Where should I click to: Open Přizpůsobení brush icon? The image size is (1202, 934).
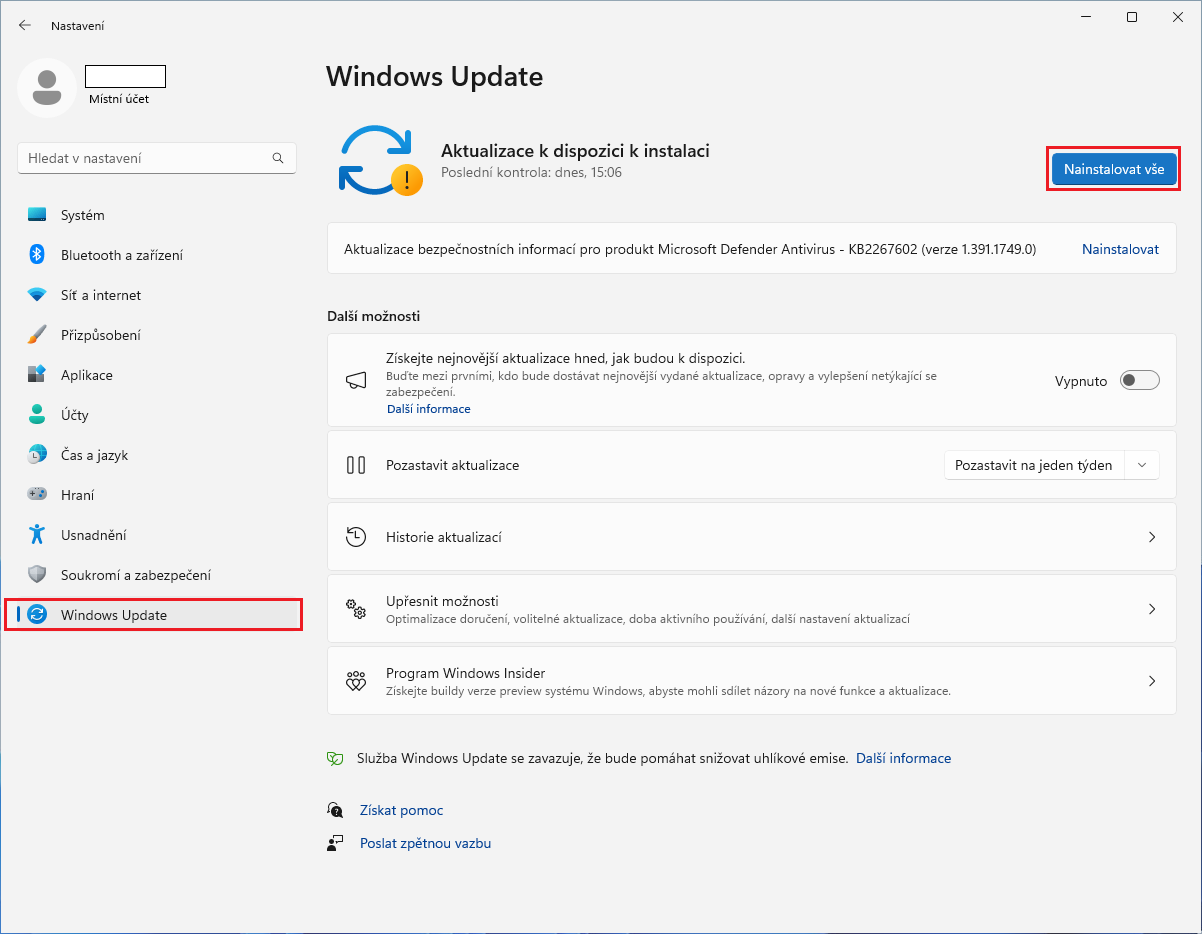click(x=37, y=335)
